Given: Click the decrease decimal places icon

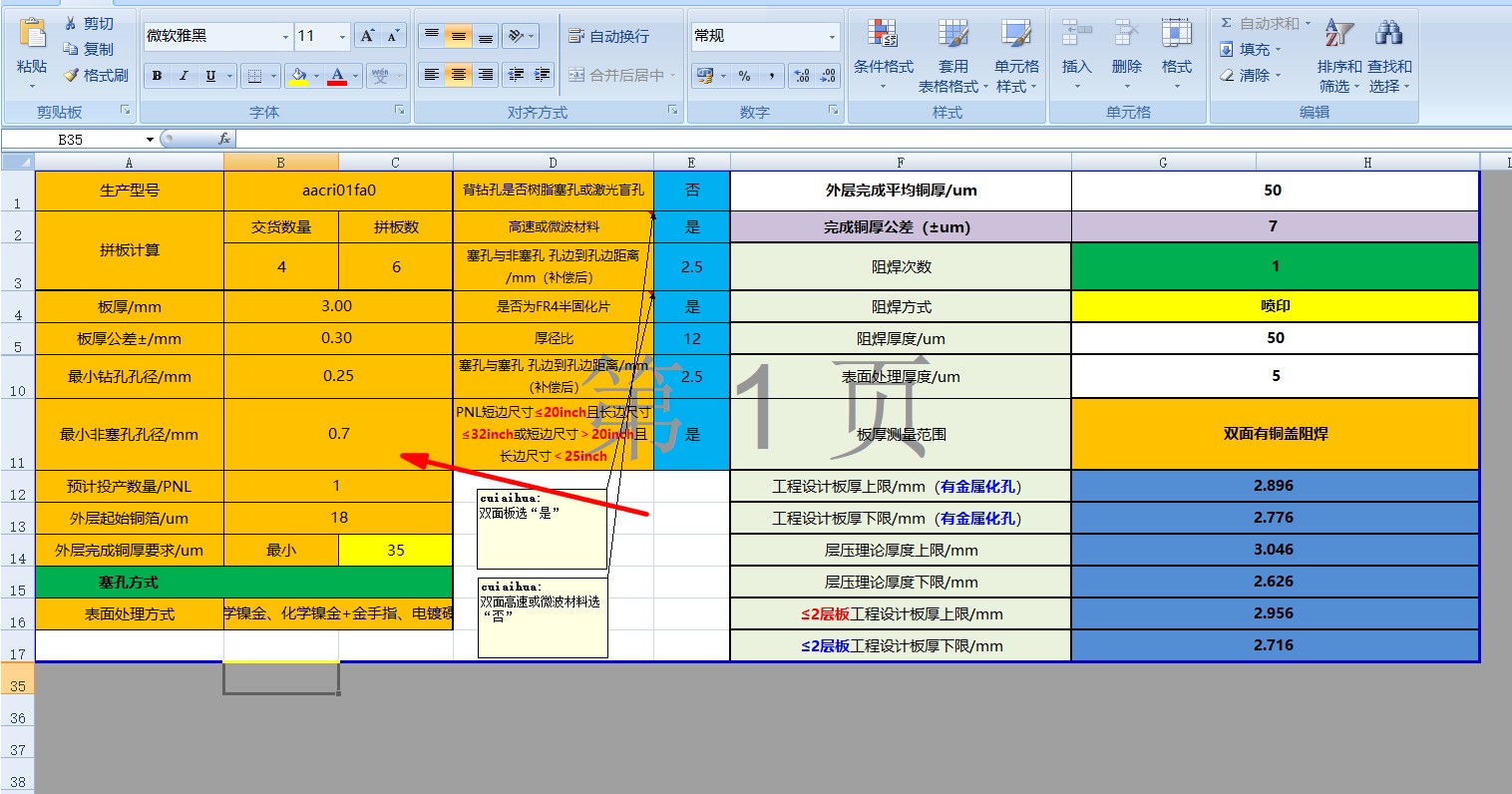Looking at the screenshot, I should point(828,76).
